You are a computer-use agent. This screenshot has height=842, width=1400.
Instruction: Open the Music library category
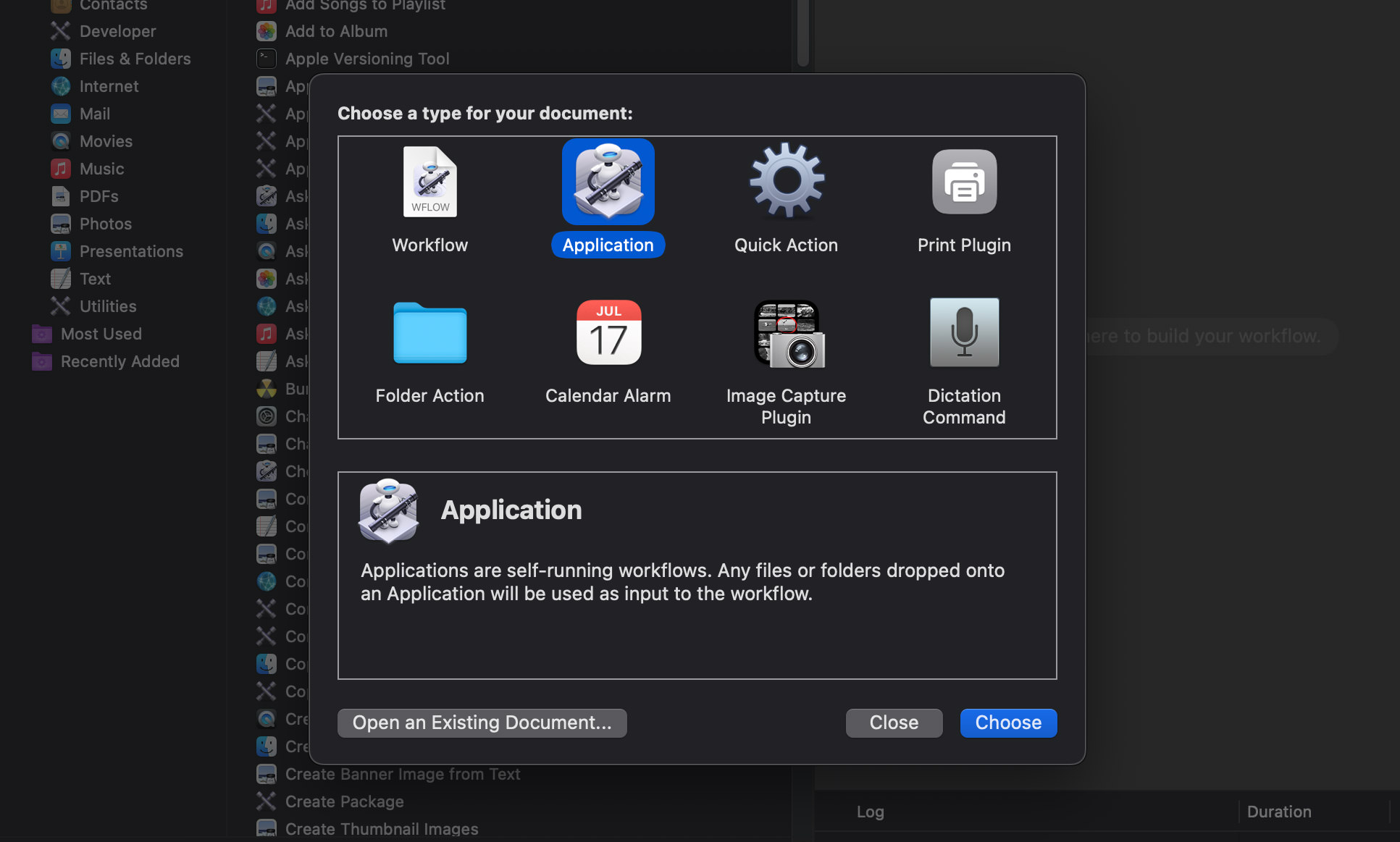coord(88,169)
